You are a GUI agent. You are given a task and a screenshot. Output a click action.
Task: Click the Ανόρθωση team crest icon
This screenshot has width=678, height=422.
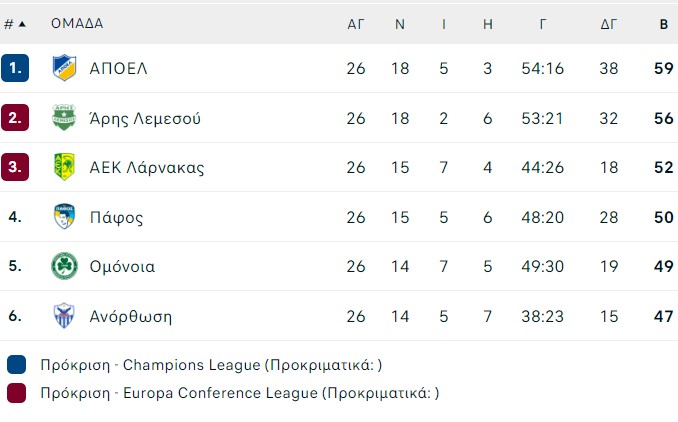(64, 317)
